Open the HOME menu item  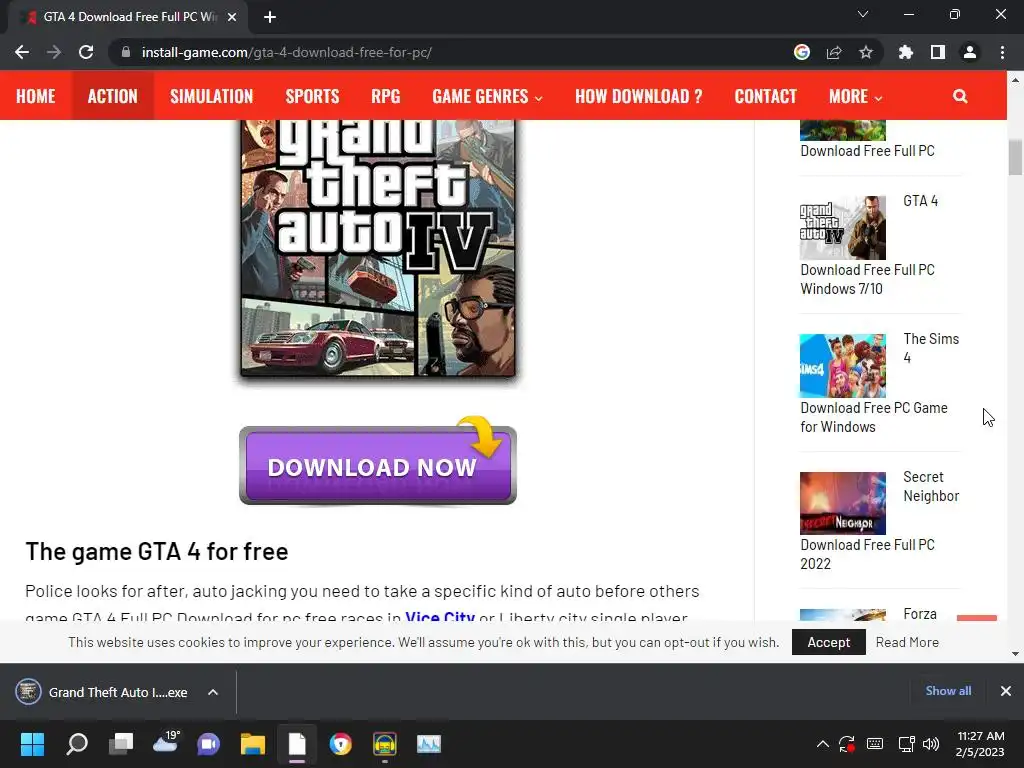click(x=36, y=96)
